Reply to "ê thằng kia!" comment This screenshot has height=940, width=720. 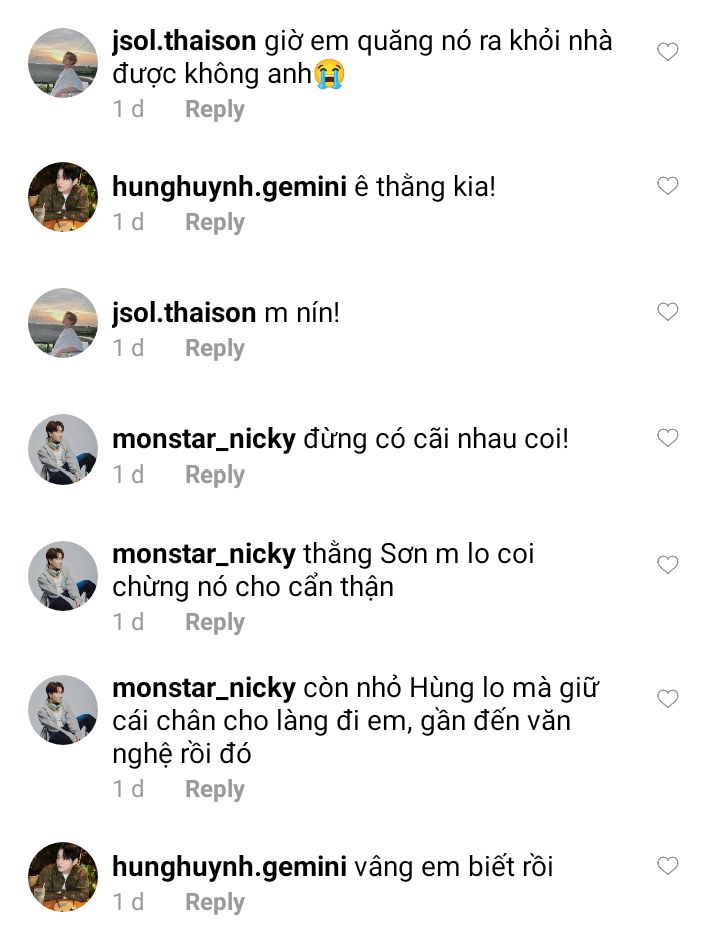pos(215,222)
